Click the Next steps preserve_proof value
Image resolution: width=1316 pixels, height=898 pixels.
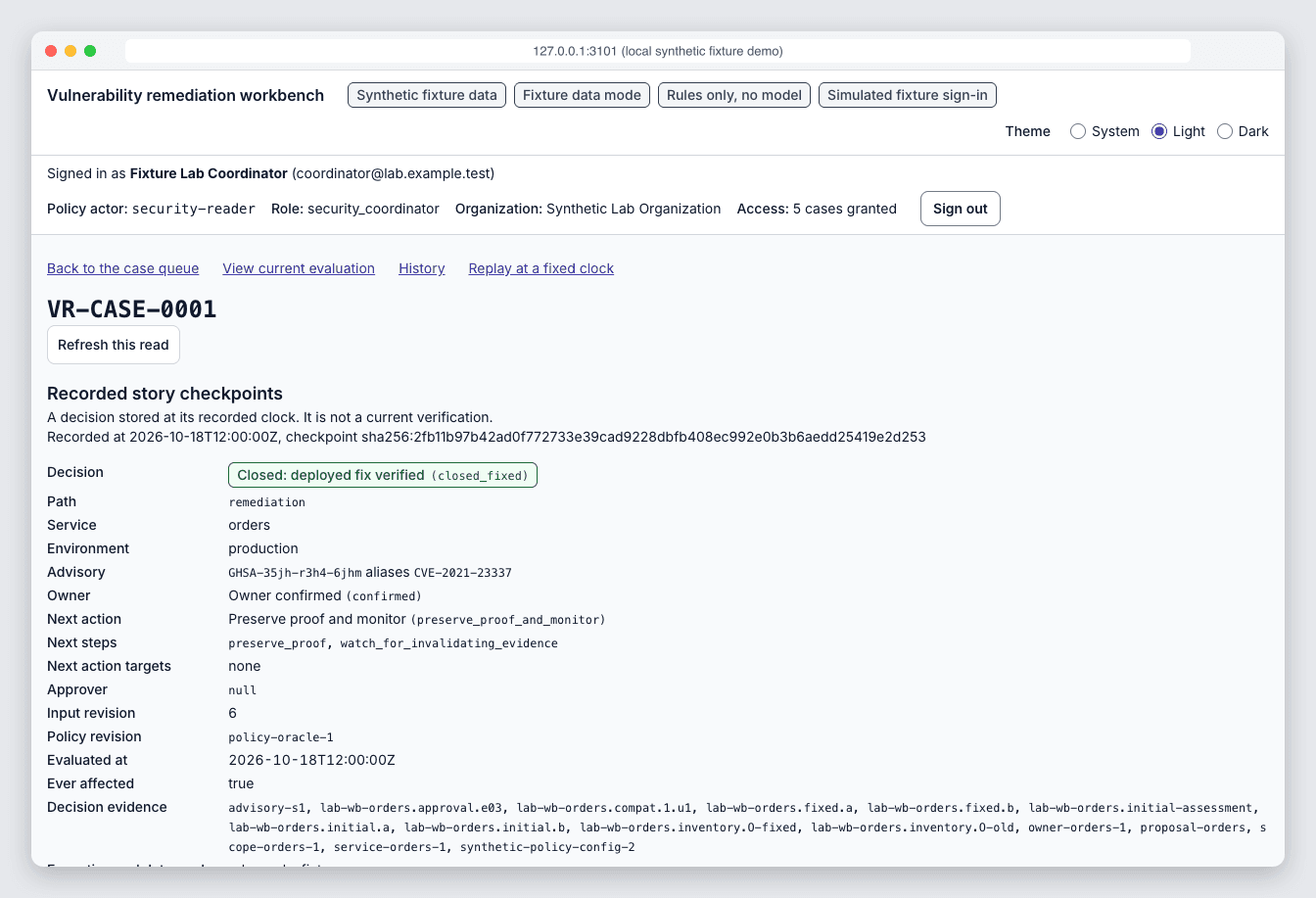(278, 643)
